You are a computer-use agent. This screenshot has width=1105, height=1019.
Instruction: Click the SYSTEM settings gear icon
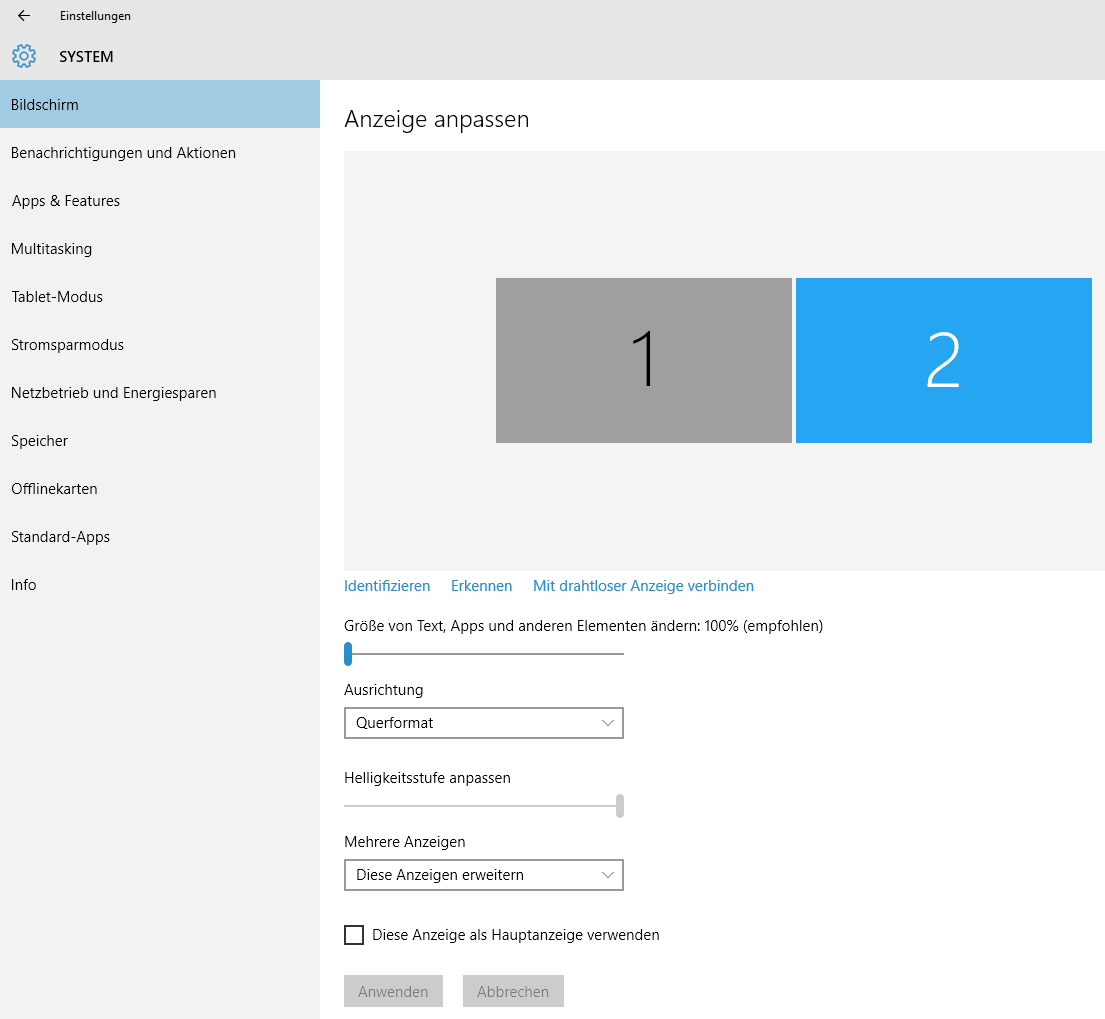coord(24,56)
